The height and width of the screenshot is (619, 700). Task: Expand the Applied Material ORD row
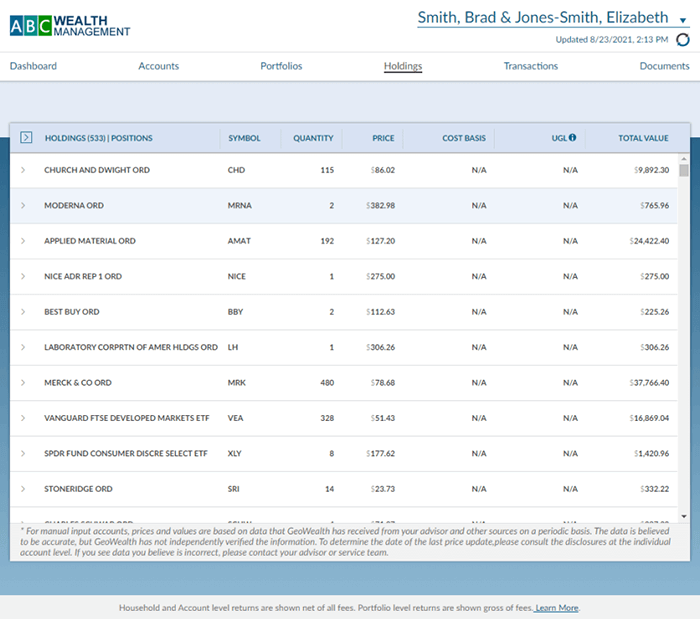click(x=23, y=241)
